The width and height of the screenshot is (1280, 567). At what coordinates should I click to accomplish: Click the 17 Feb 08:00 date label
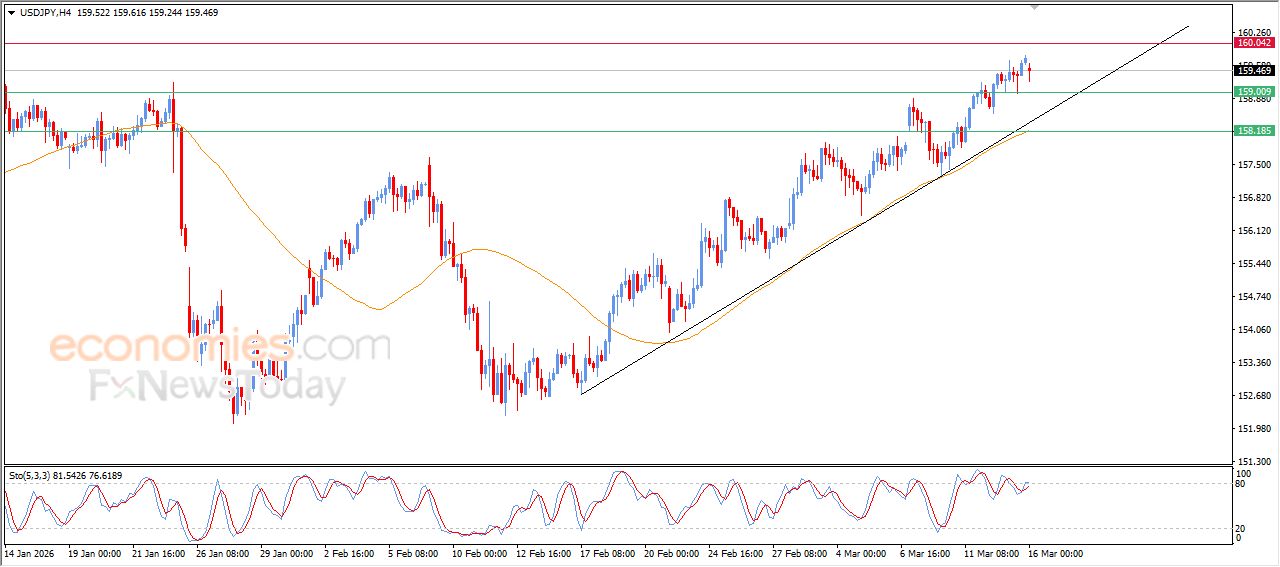pos(609,552)
